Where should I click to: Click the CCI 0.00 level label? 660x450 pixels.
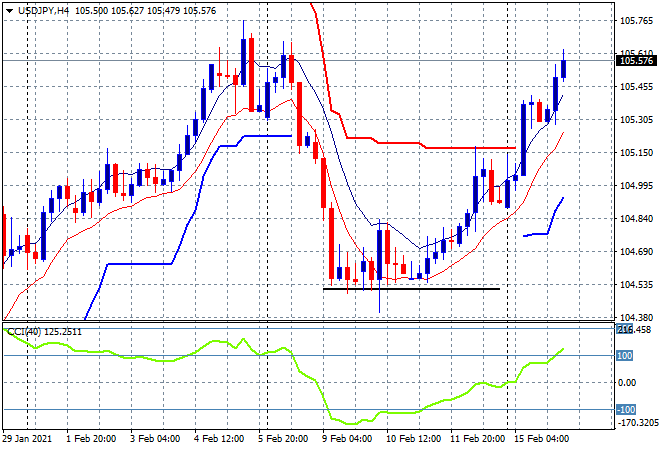tap(627, 383)
